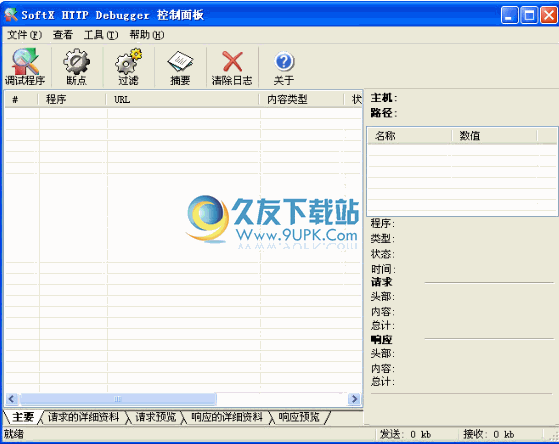Sort by the 内容类型 column header

301,99
